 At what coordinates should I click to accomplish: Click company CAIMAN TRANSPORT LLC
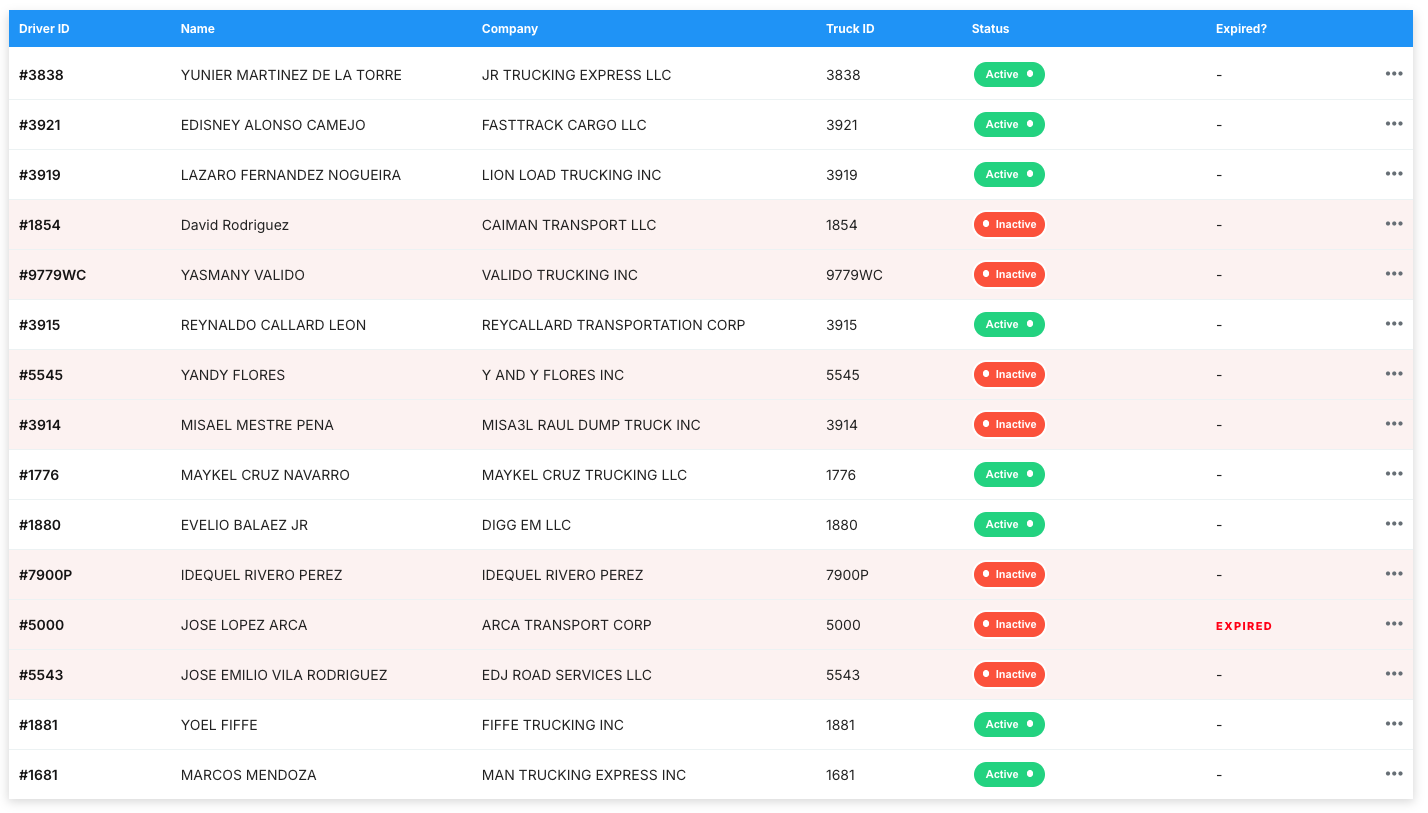[569, 225]
